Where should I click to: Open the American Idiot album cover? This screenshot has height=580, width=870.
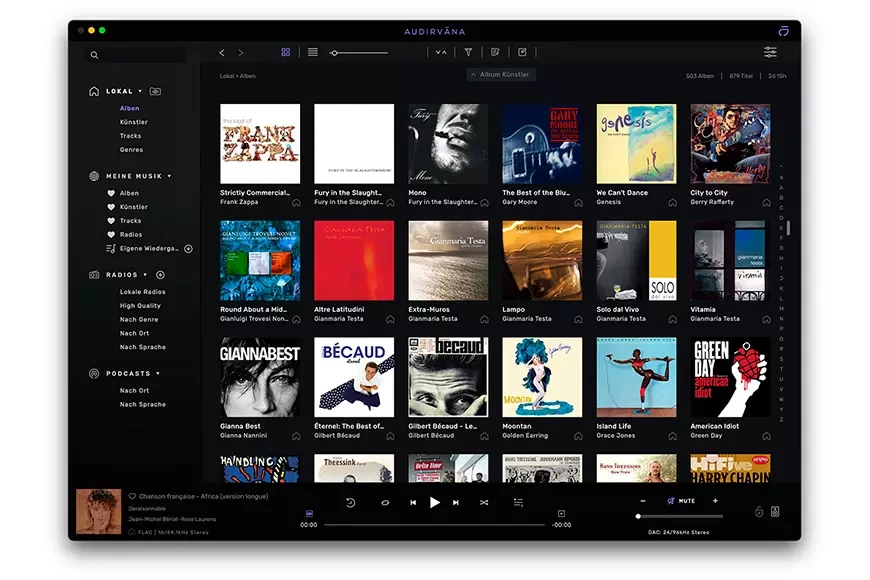[x=730, y=377]
